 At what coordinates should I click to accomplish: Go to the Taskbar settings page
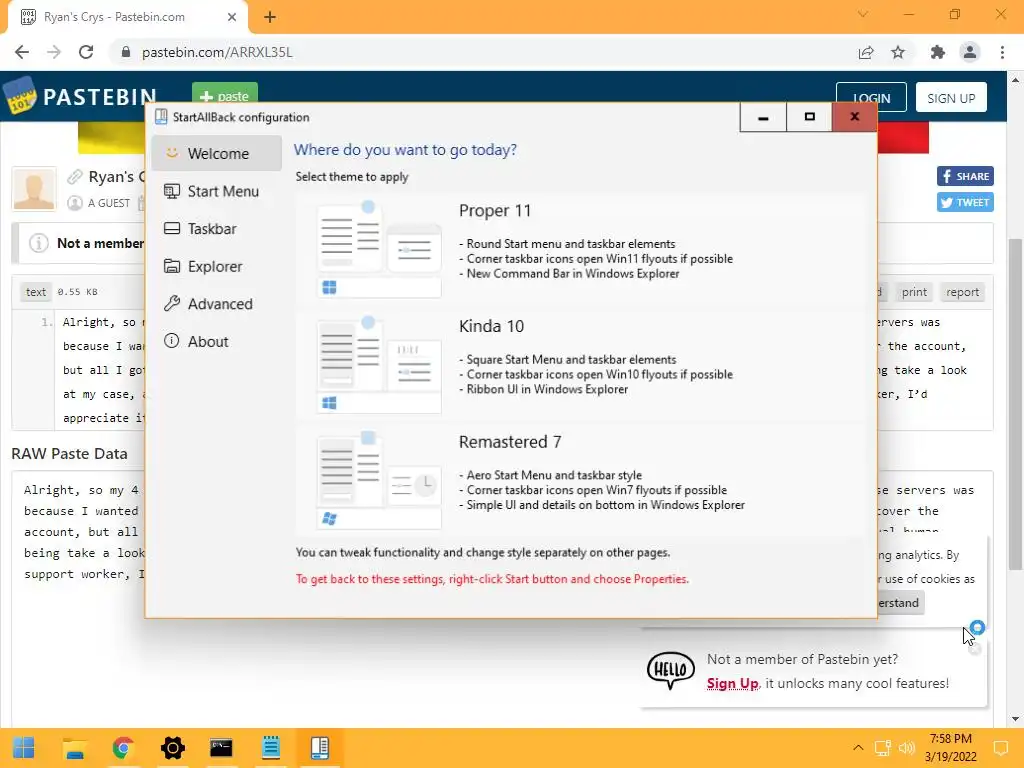[216, 229]
